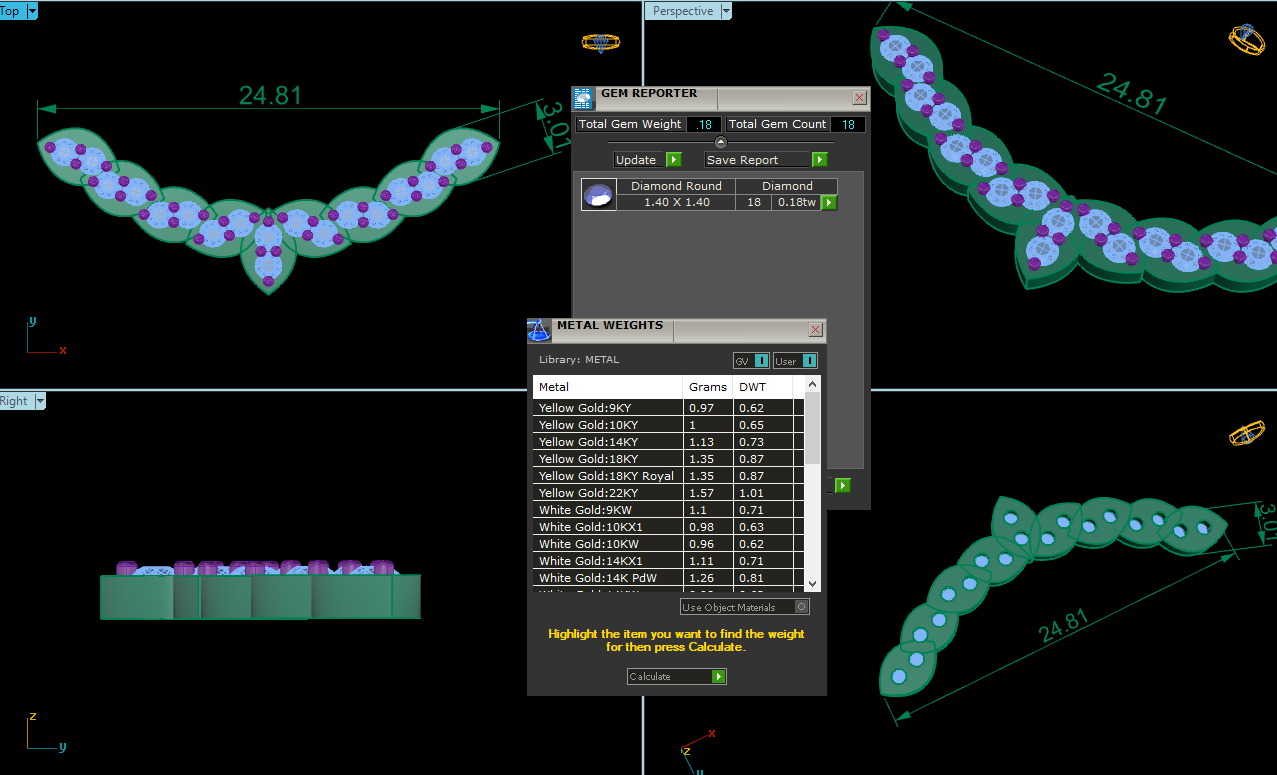Open the Perspective viewport dropdown arrow
1277x775 pixels.
click(726, 11)
